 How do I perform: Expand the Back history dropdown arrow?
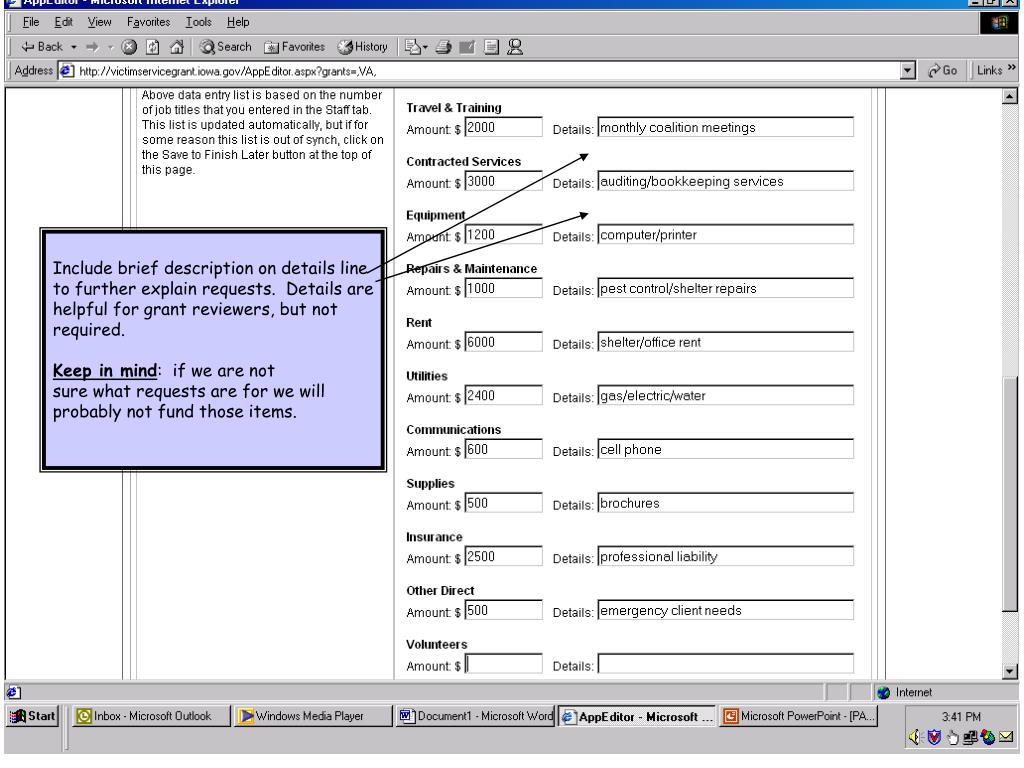tap(74, 47)
